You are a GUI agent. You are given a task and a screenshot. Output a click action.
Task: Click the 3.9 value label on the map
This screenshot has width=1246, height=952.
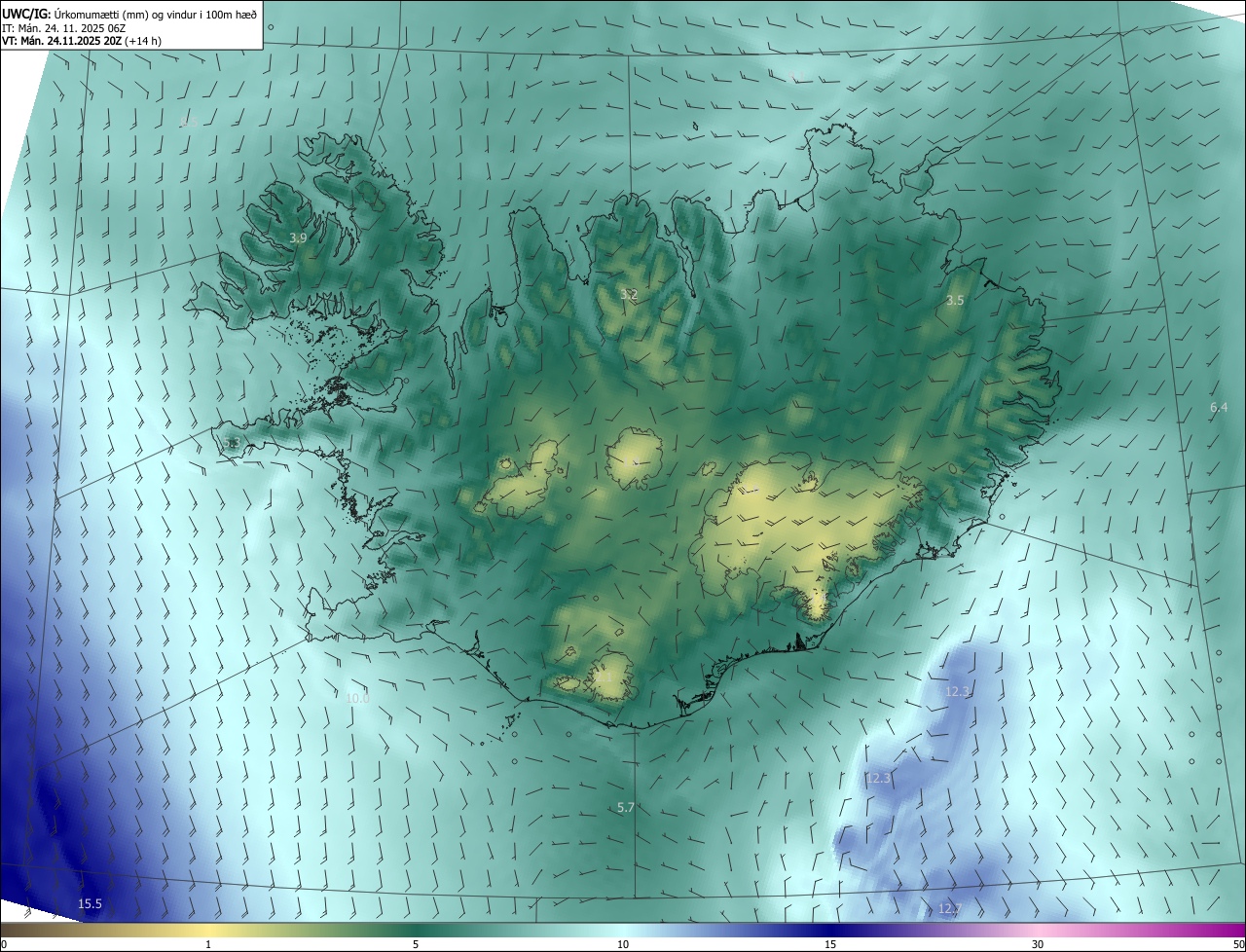298,238
